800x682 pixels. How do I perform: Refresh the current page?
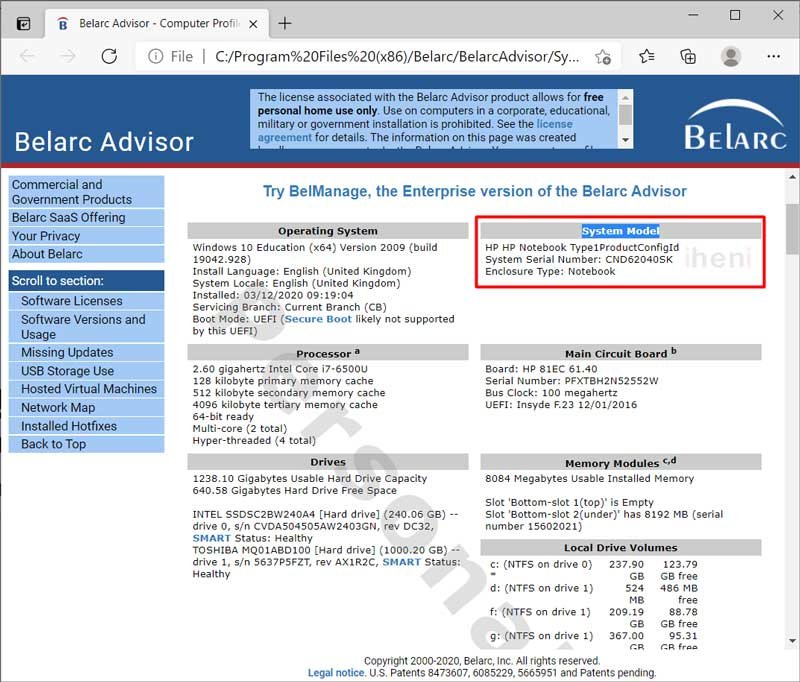click(109, 56)
